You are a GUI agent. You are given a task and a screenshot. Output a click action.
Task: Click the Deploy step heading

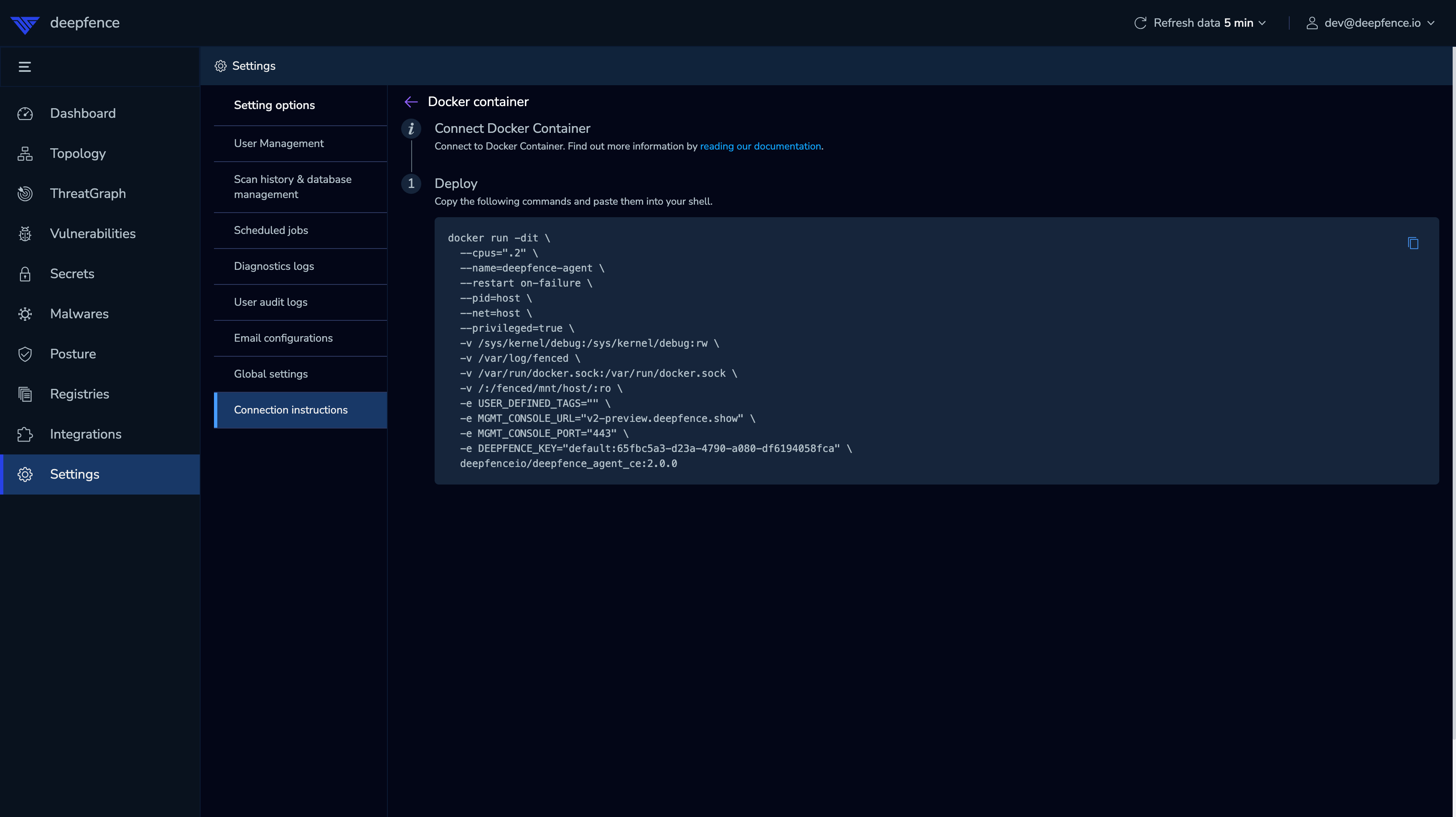[456, 184]
